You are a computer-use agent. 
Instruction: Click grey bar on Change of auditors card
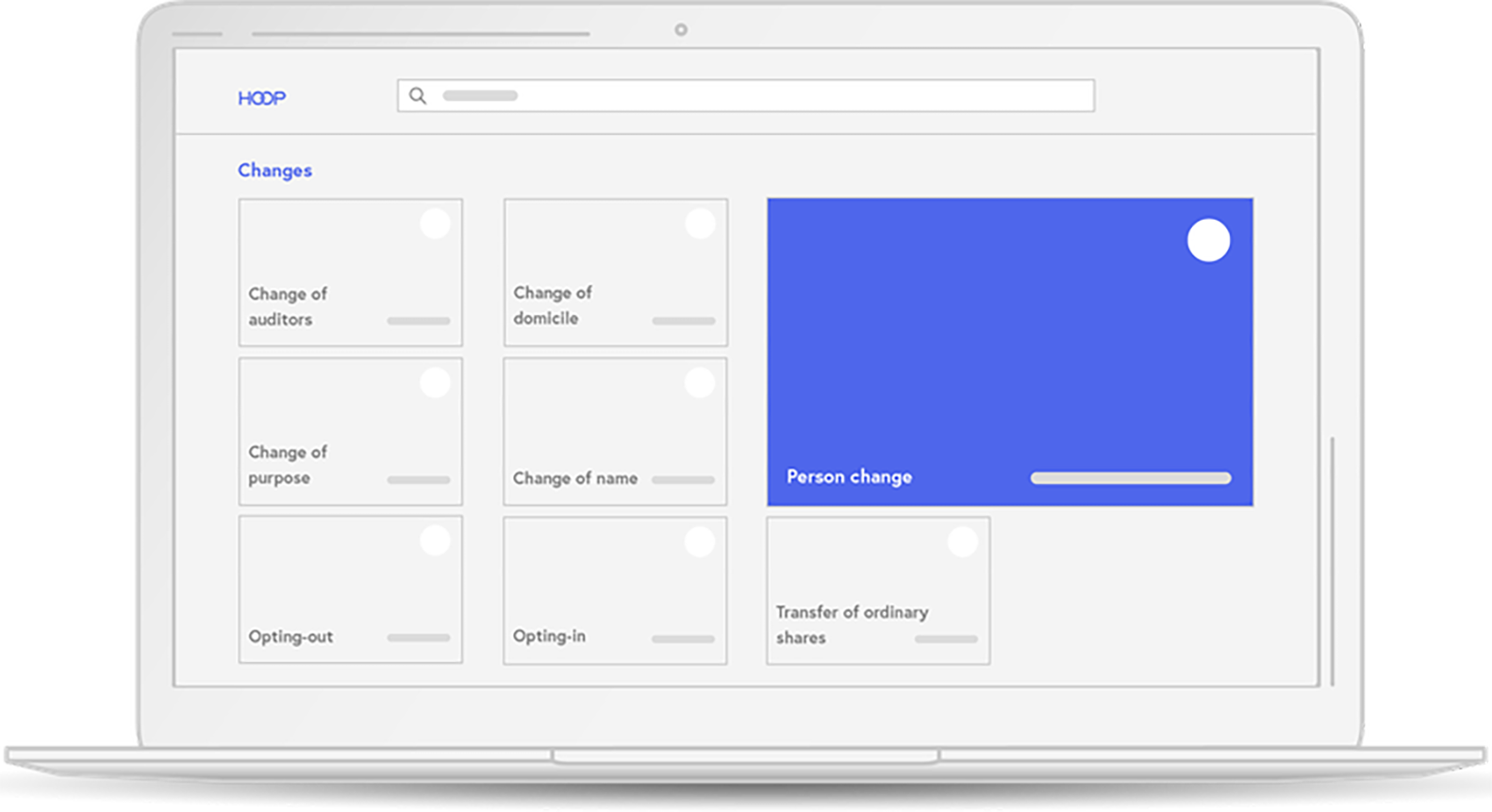419,322
